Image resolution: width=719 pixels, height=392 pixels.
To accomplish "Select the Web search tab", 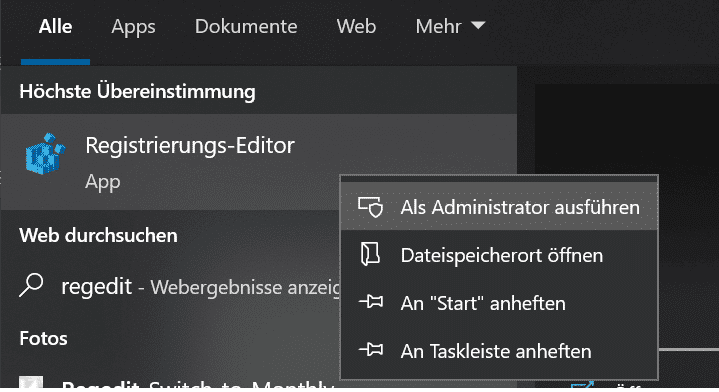I will click(x=356, y=27).
